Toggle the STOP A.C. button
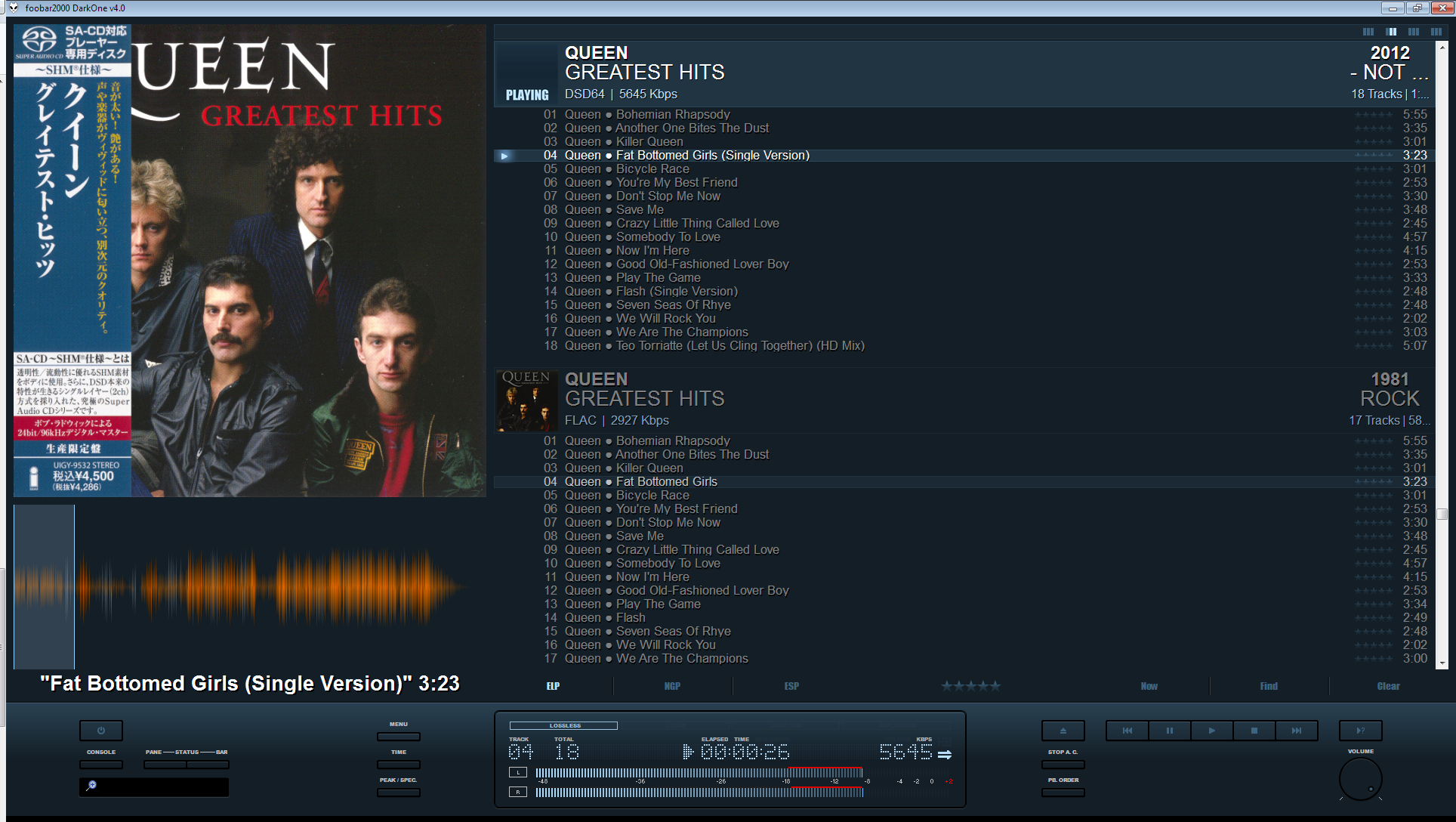 (x=1063, y=765)
